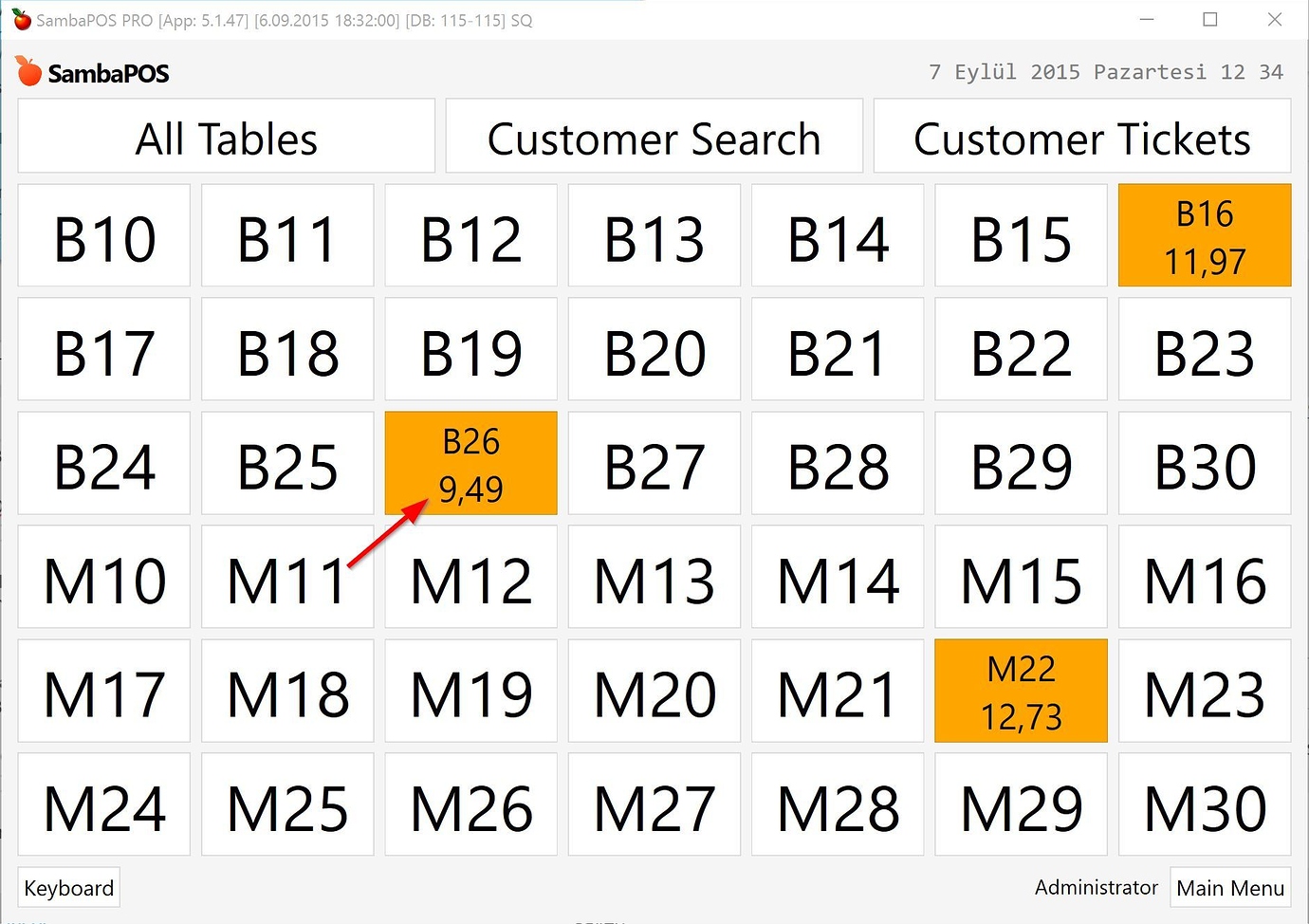Image resolution: width=1309 pixels, height=924 pixels.
Task: Select table B13
Action: (654, 235)
